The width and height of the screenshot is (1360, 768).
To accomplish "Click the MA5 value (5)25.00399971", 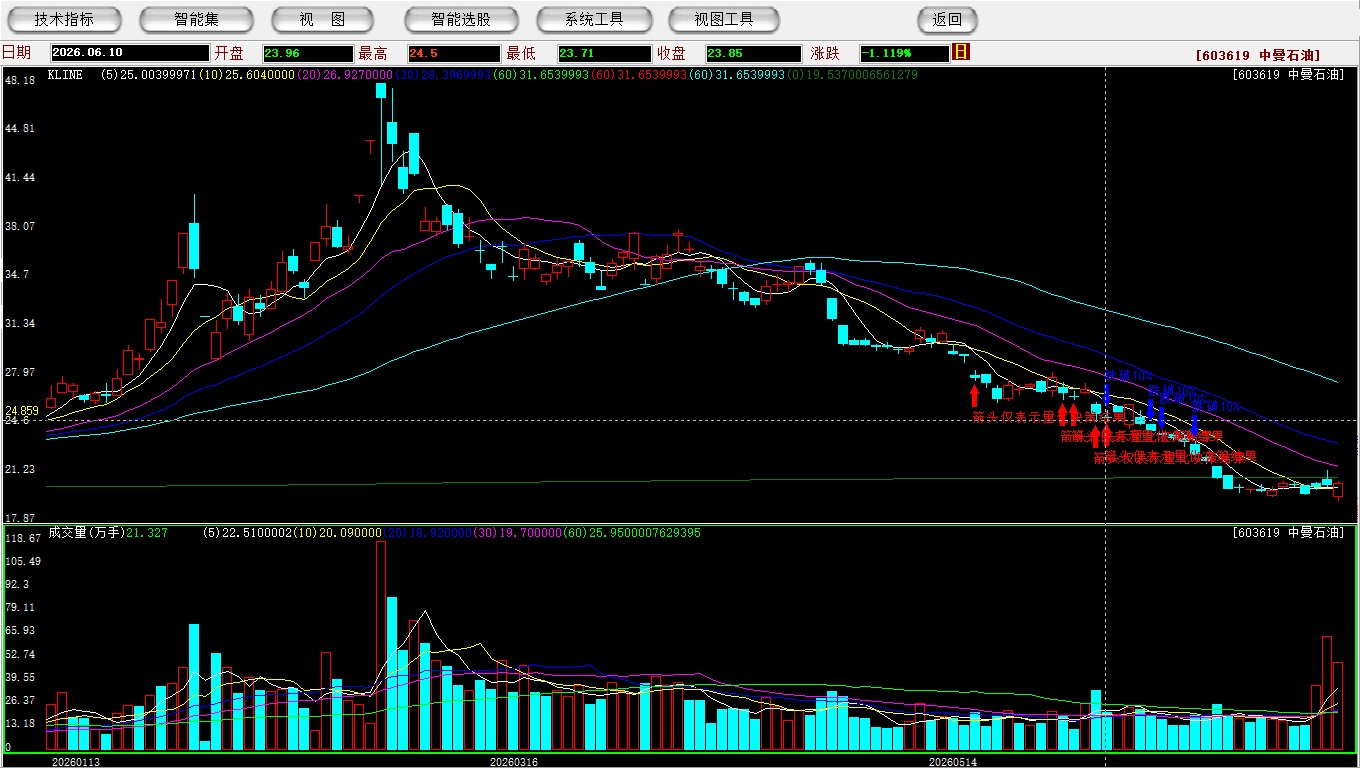I will coord(149,74).
